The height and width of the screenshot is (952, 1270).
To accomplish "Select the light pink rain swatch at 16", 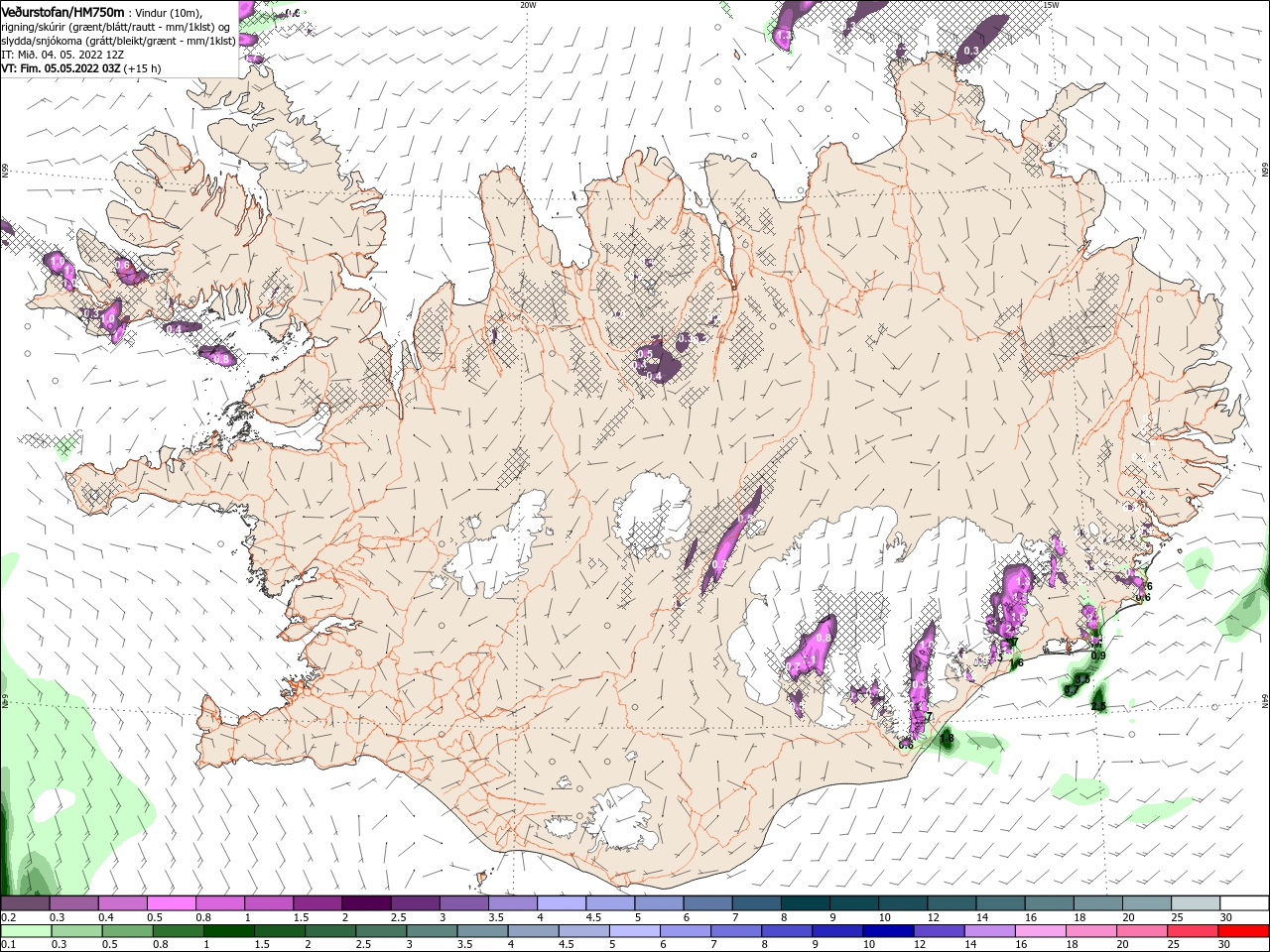I will pos(1040,931).
